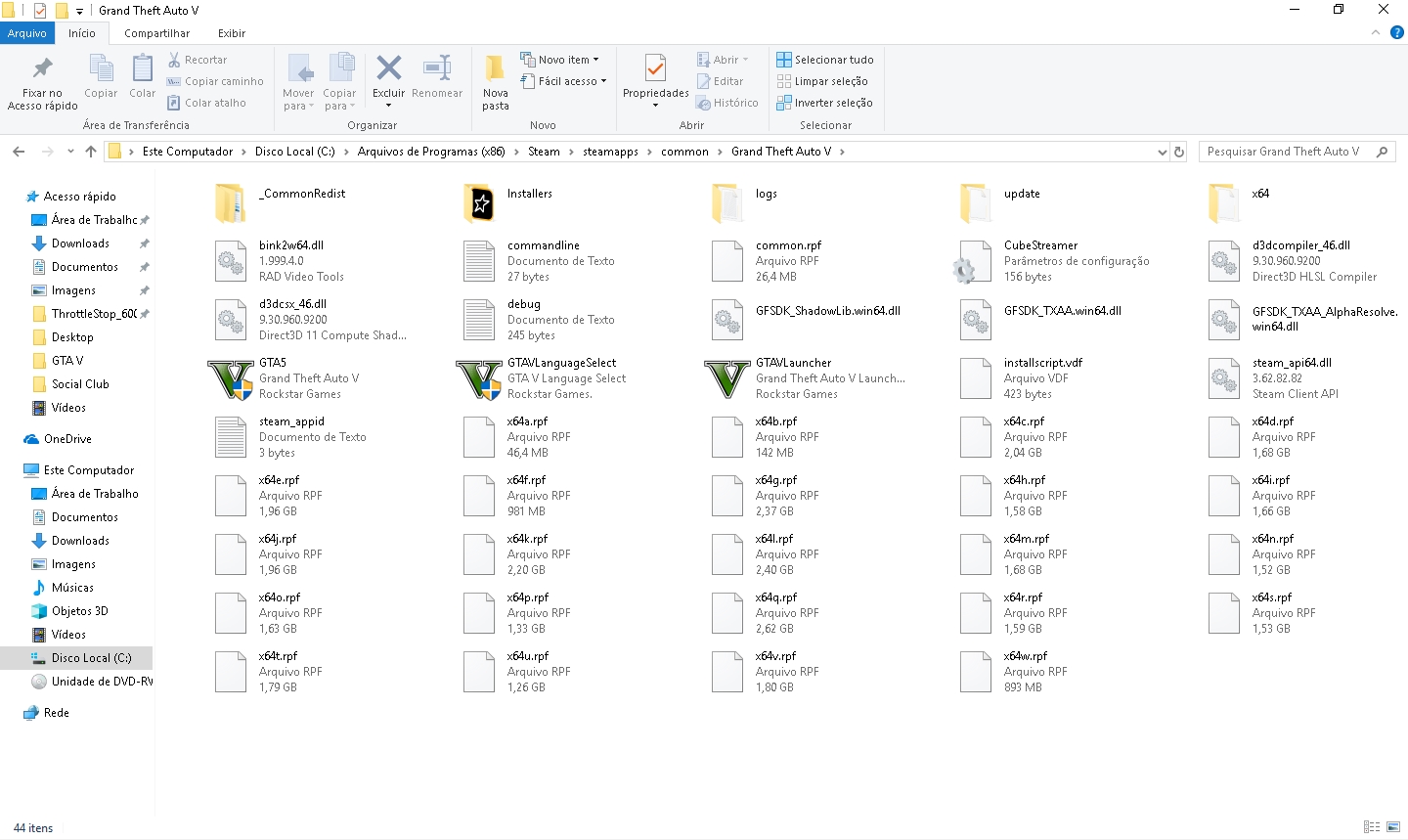
Task: Select OneDrive in navigation pane
Action: pyautogui.click(x=67, y=439)
